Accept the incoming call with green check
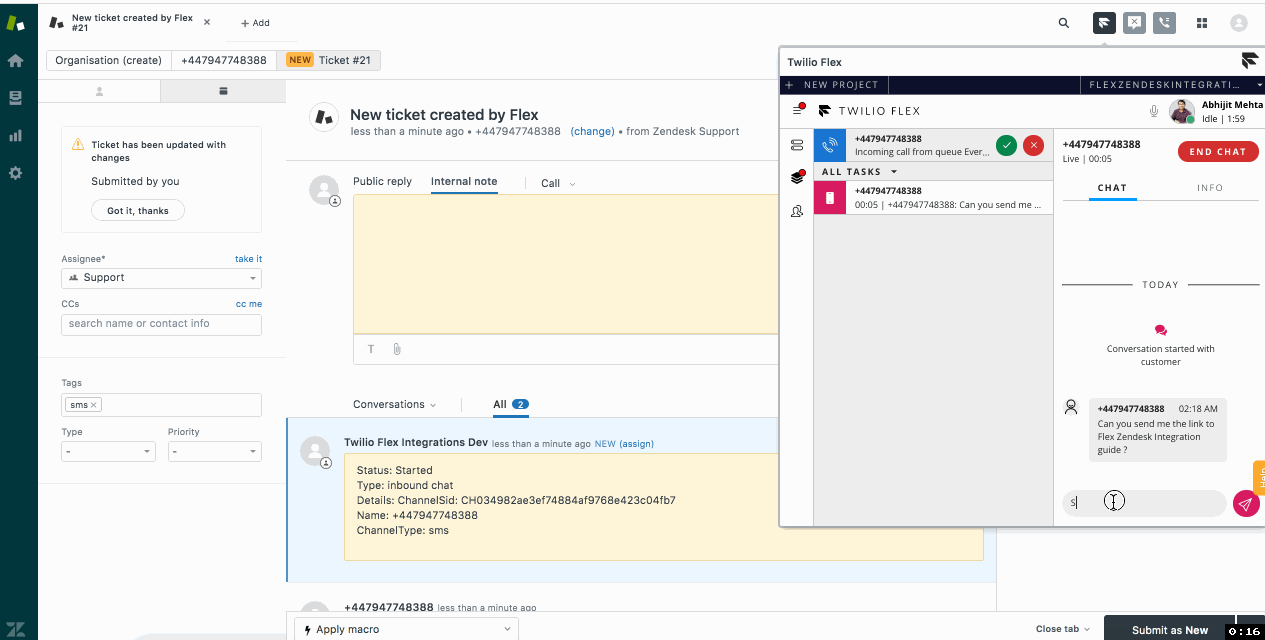The image size is (1265, 640). click(1006, 145)
